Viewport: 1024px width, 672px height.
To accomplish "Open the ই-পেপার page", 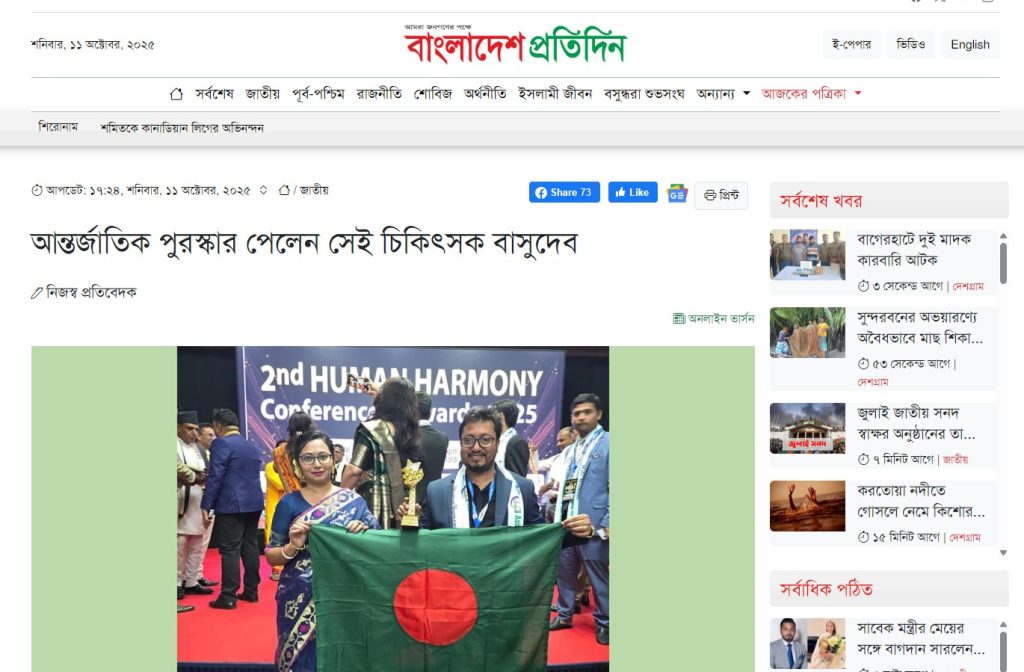I will pos(851,45).
